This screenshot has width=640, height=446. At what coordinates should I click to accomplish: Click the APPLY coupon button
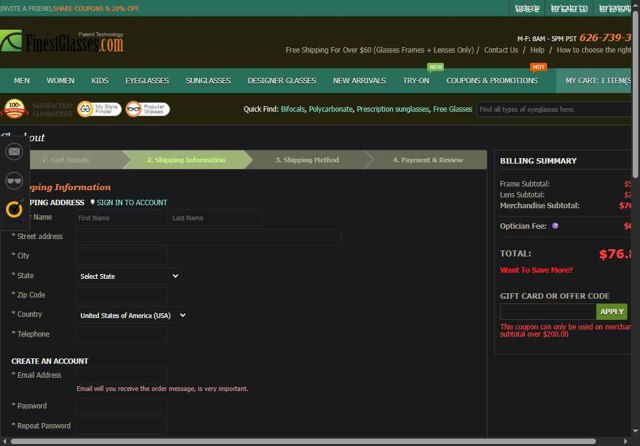[611, 312]
